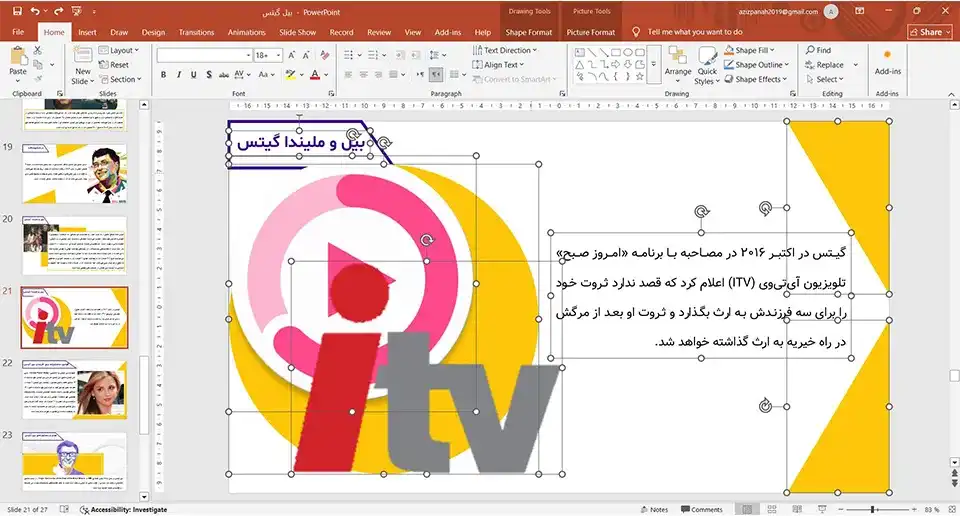Start slideshow from beginning icon in title bar
This screenshot has width=960, height=516.
(77, 12)
